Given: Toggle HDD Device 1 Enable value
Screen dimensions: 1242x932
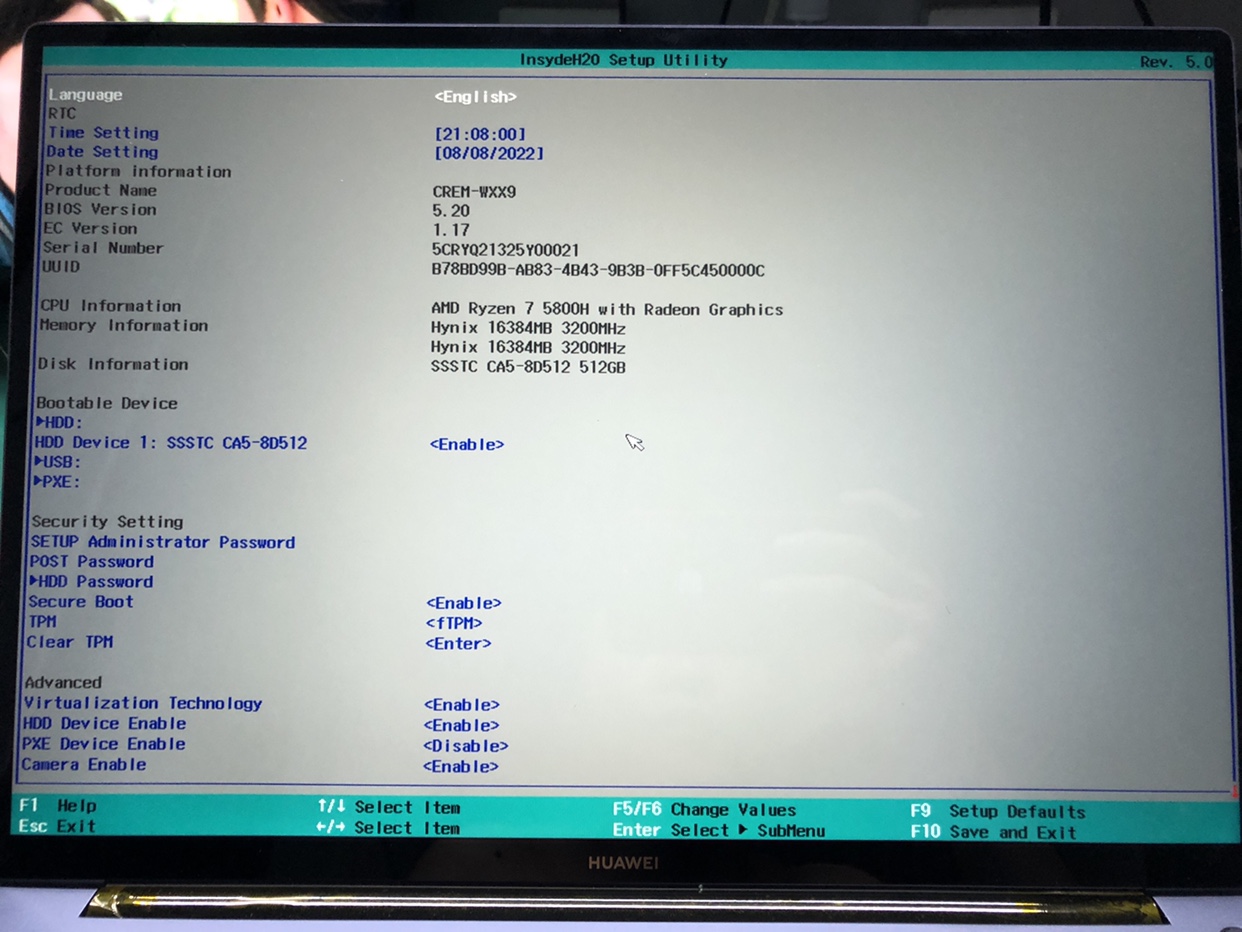Looking at the screenshot, I should [467, 444].
